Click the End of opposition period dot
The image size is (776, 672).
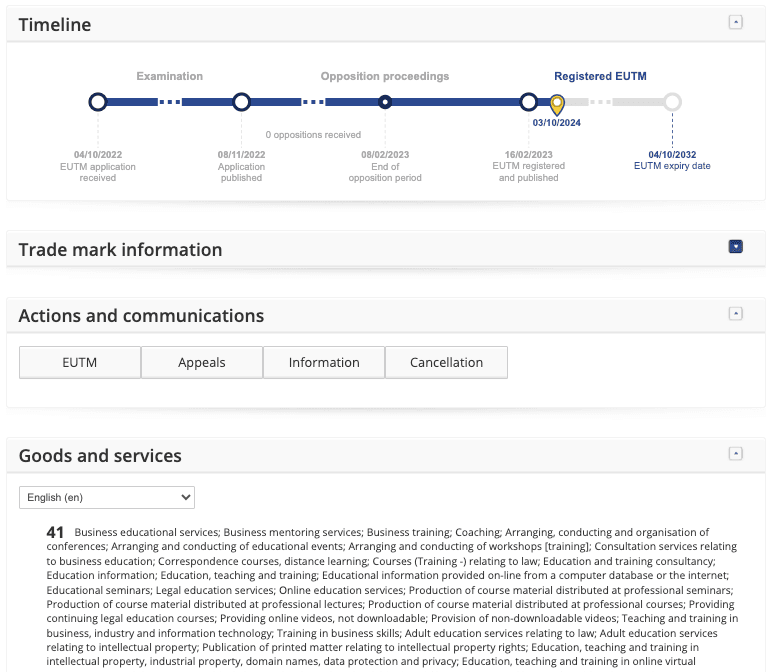[x=385, y=102]
